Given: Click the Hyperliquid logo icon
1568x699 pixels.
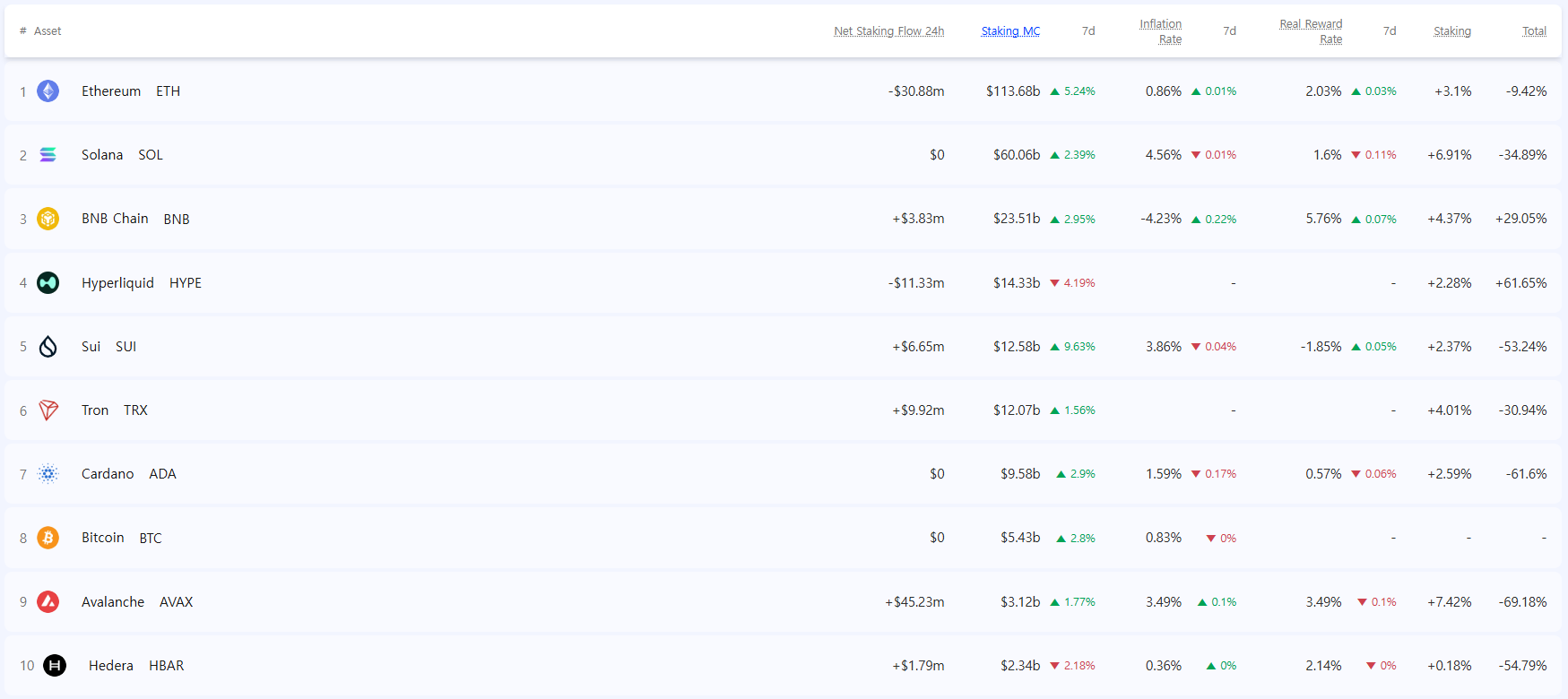Looking at the screenshot, I should click(48, 283).
